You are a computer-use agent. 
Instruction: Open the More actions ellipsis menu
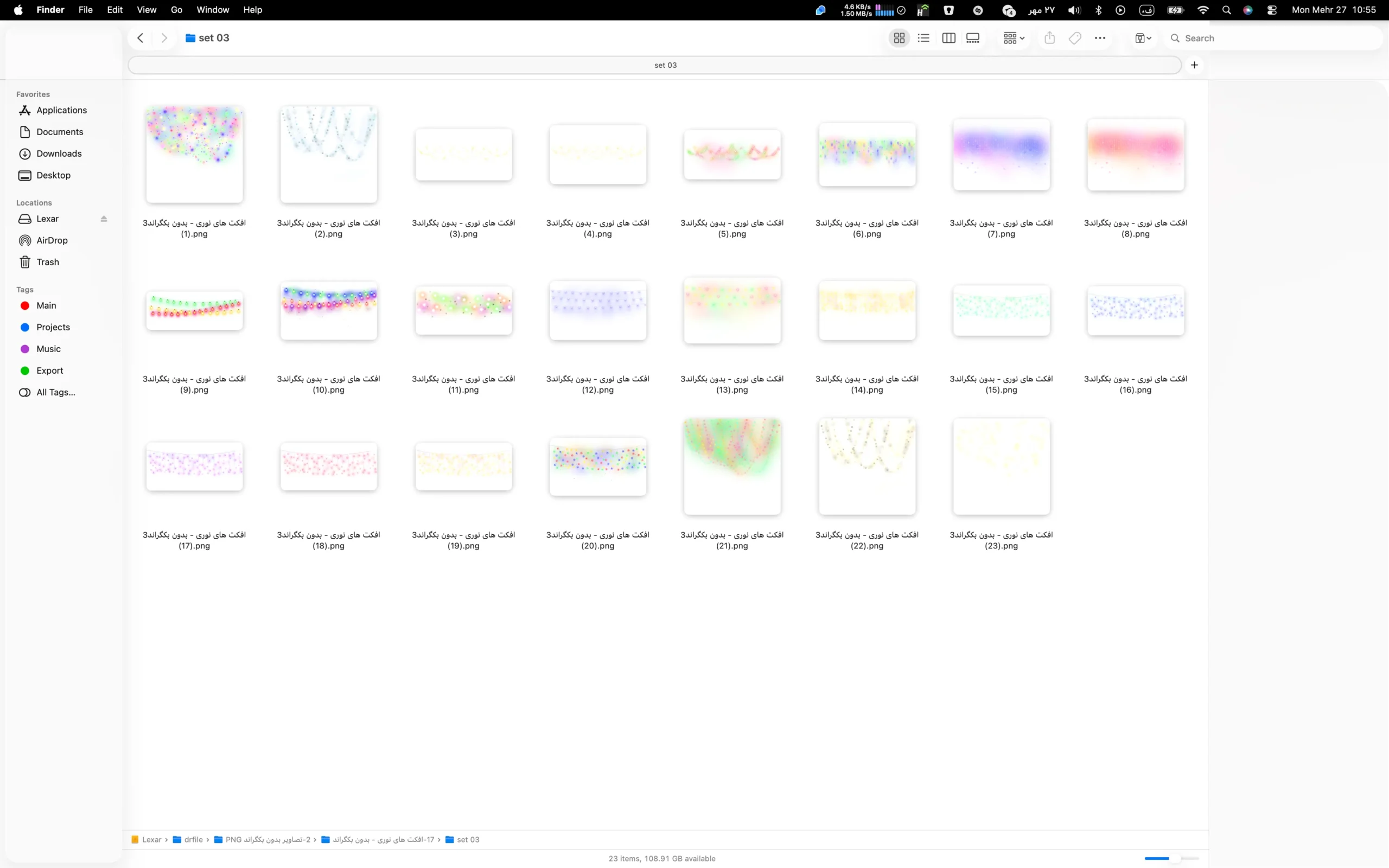tap(1100, 38)
